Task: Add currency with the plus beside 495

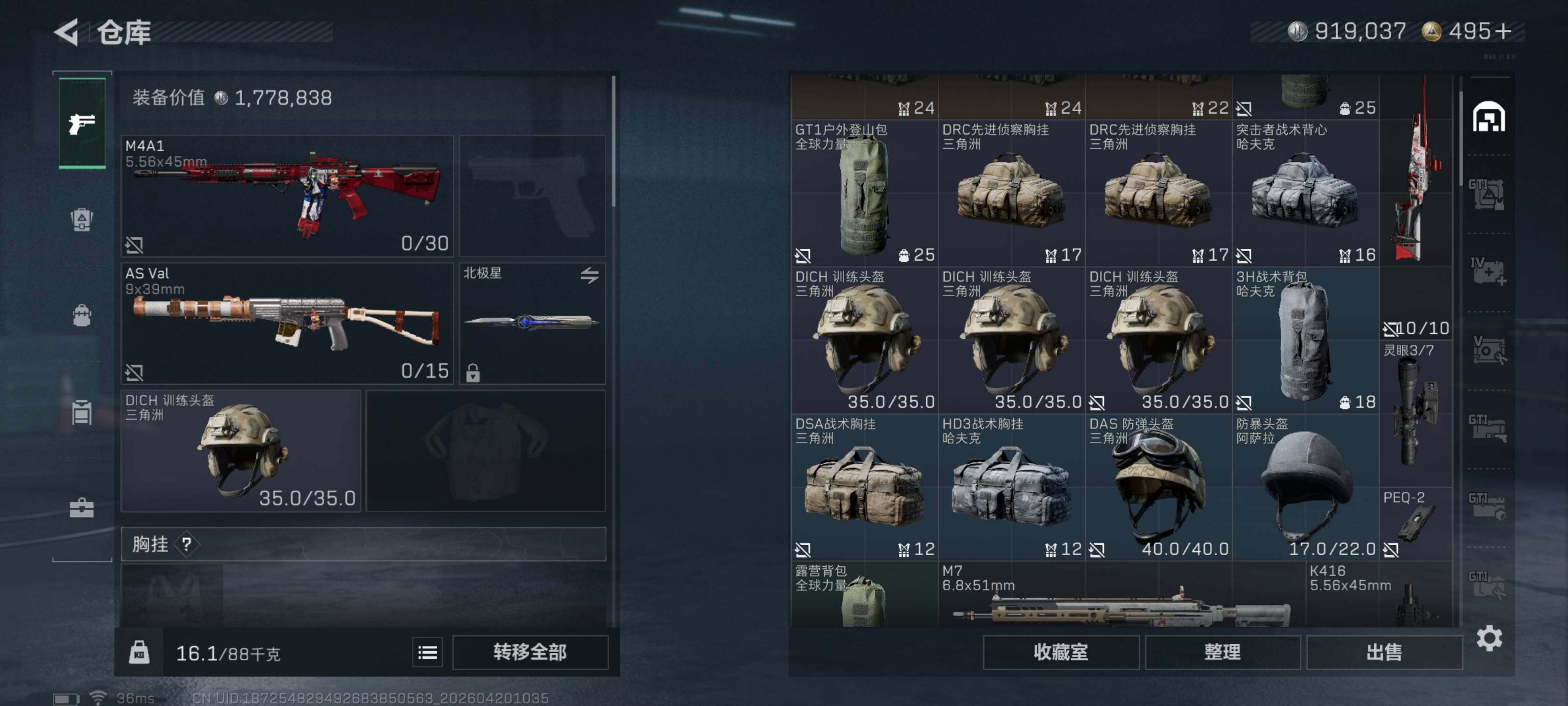Action: pyautogui.click(x=1503, y=31)
